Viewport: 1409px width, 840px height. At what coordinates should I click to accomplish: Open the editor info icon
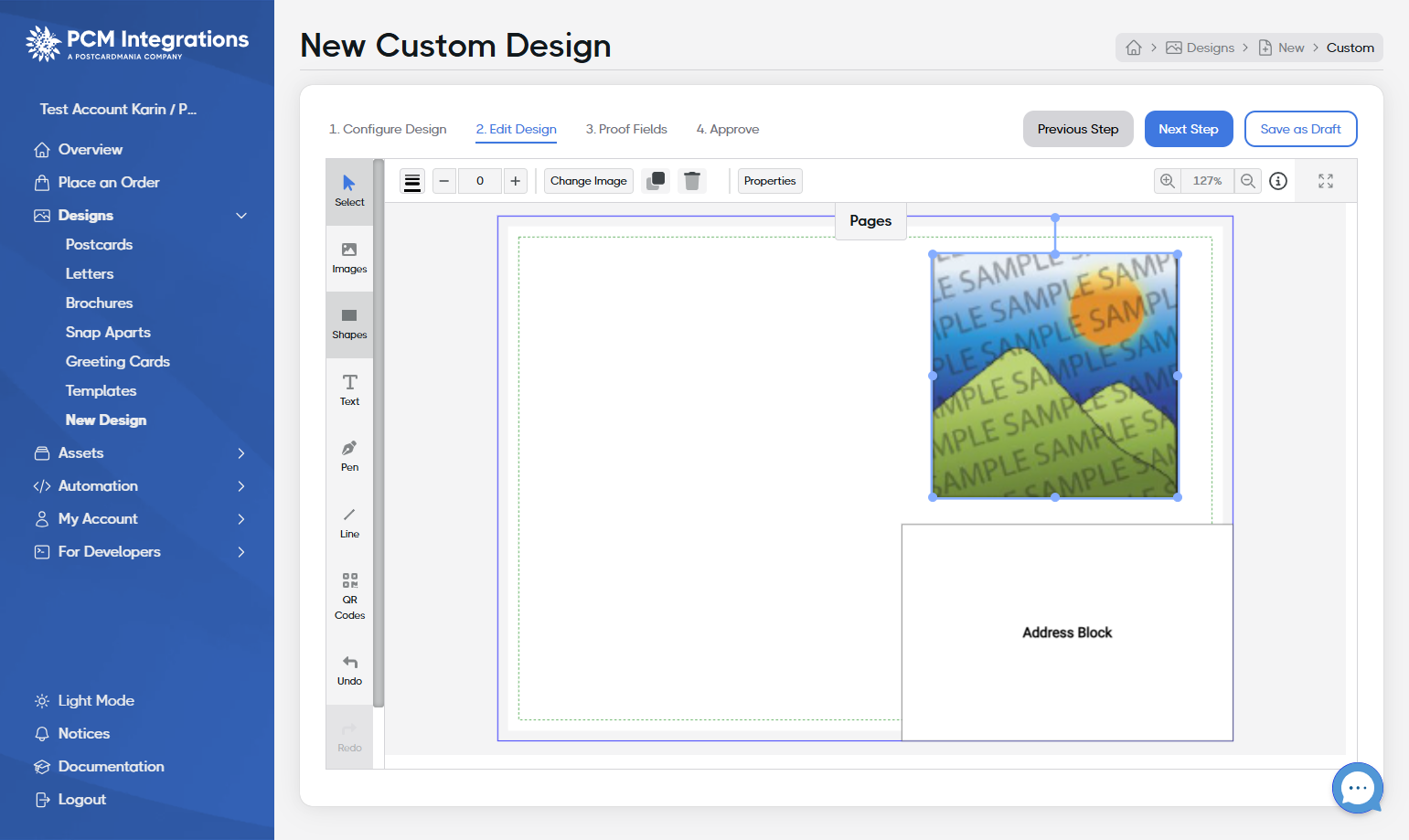(x=1278, y=181)
